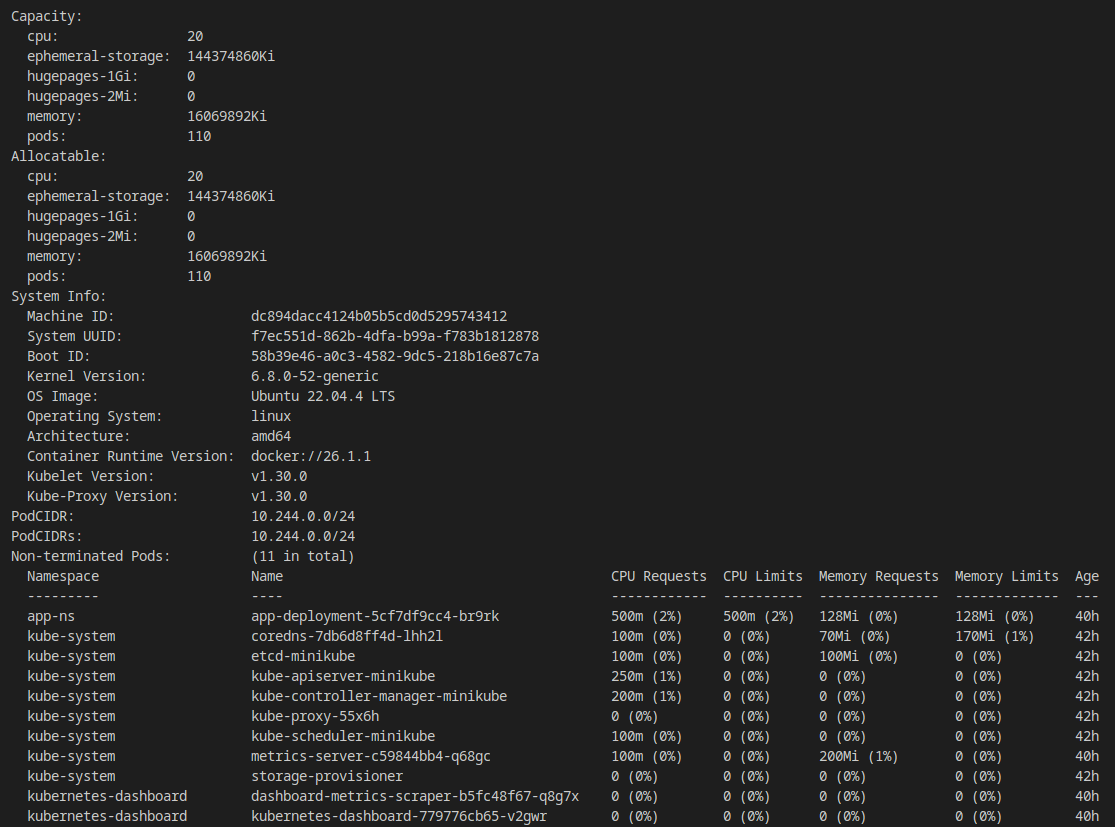The width and height of the screenshot is (1115, 827).
Task: Click the Capacity: section heading
Action: [x=47, y=16]
